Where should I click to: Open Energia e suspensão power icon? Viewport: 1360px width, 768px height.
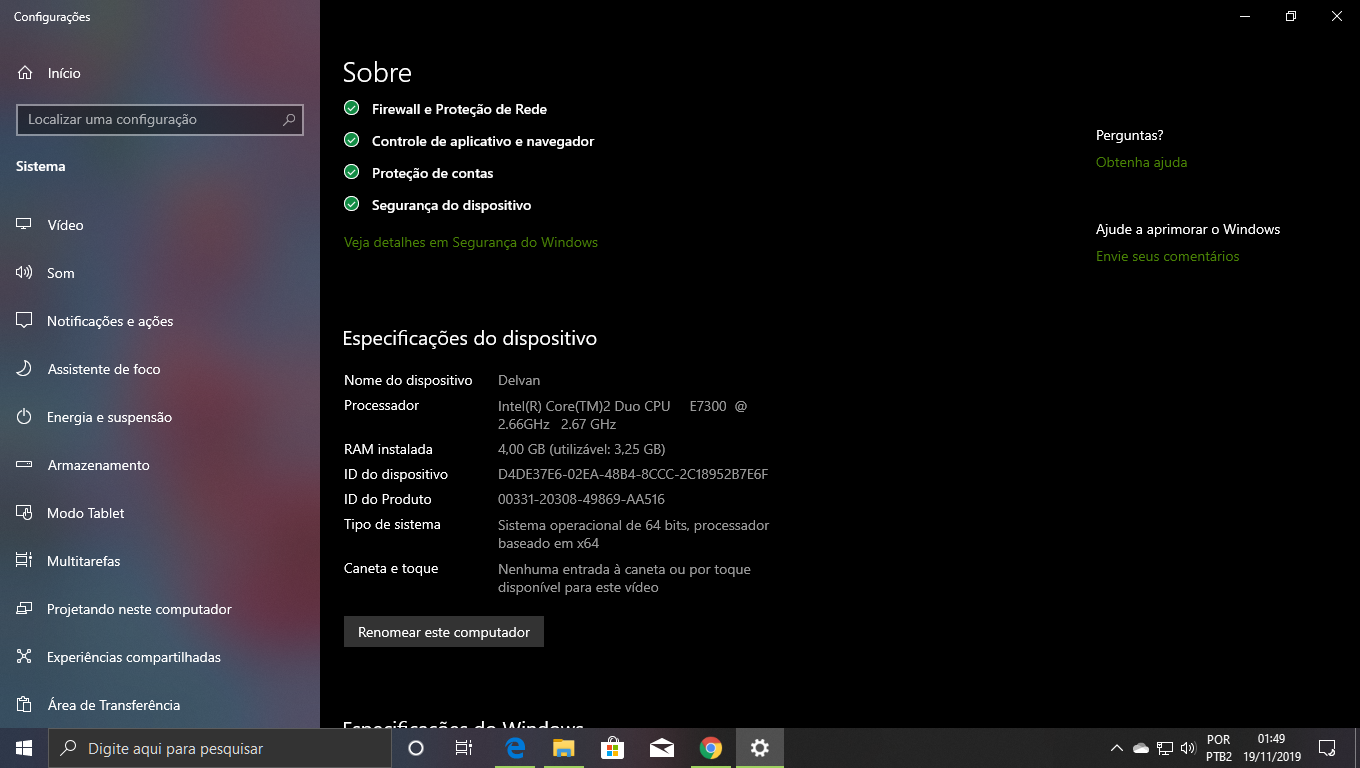(25, 417)
